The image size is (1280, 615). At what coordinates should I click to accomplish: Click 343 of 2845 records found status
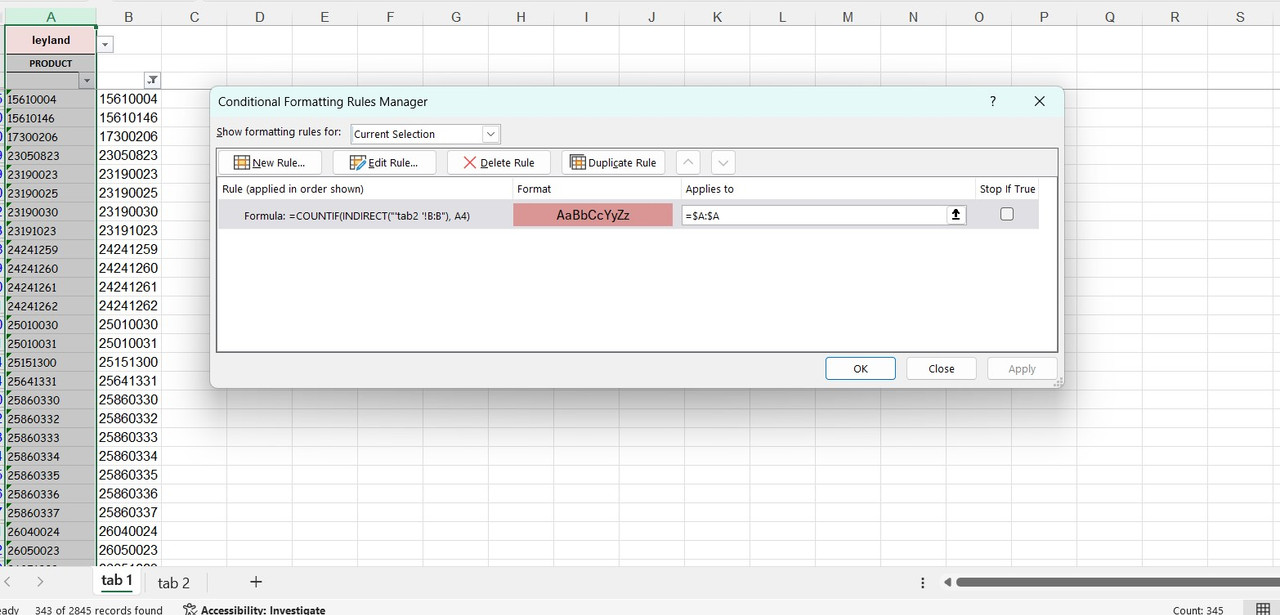click(x=98, y=609)
